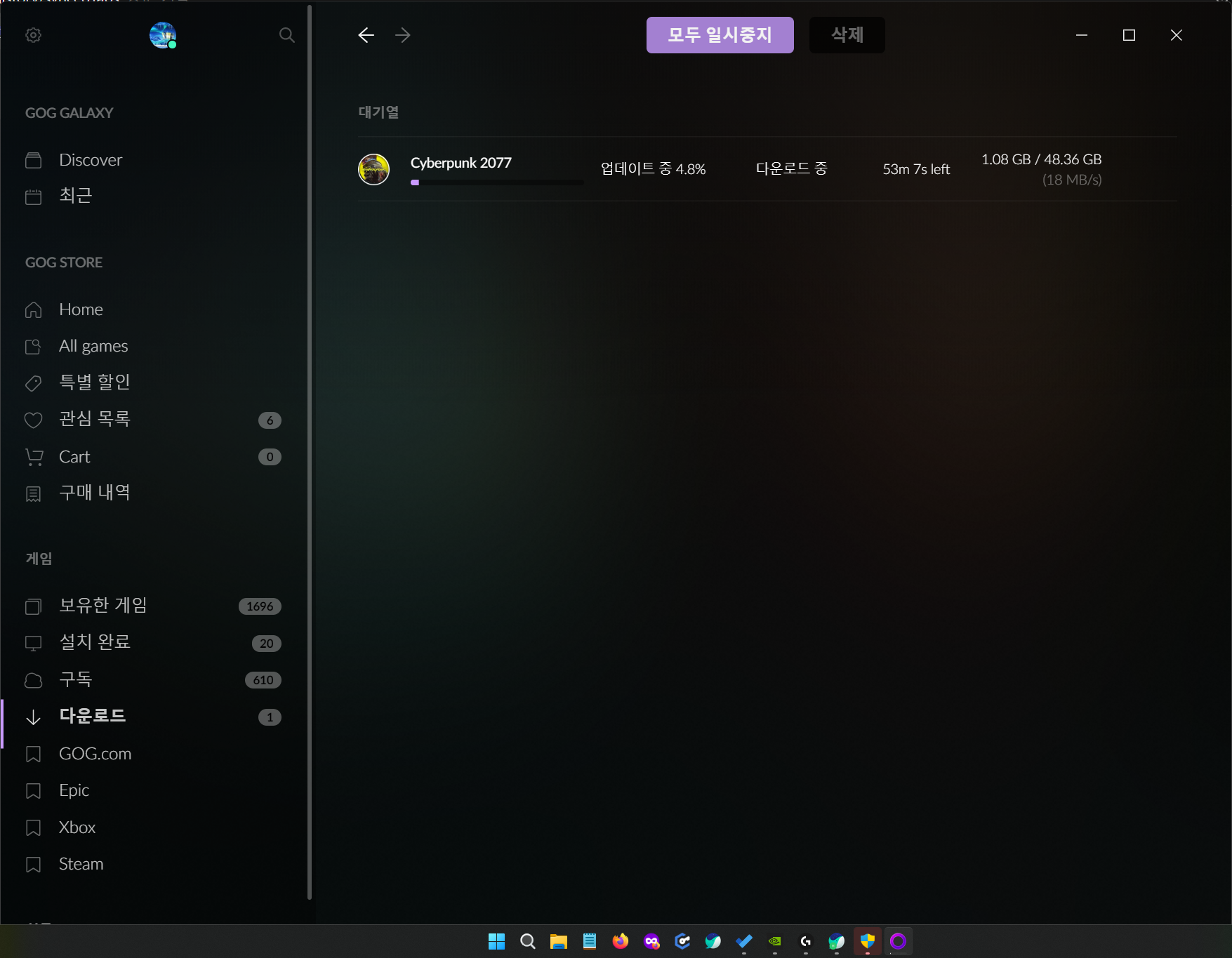
Task: Open GOG Galaxy taskbar icon
Action: (x=898, y=941)
